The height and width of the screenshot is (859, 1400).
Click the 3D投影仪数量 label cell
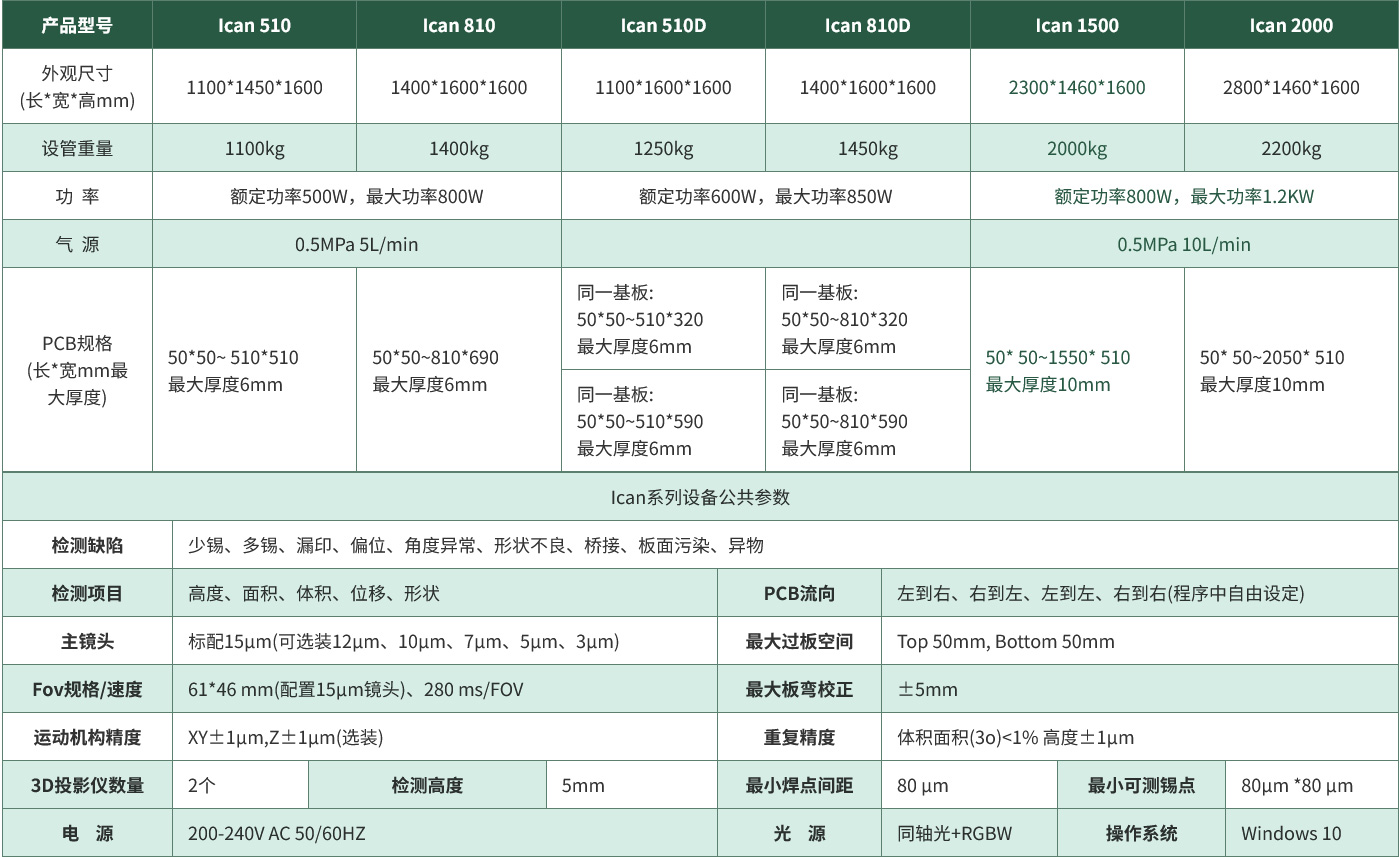87,785
